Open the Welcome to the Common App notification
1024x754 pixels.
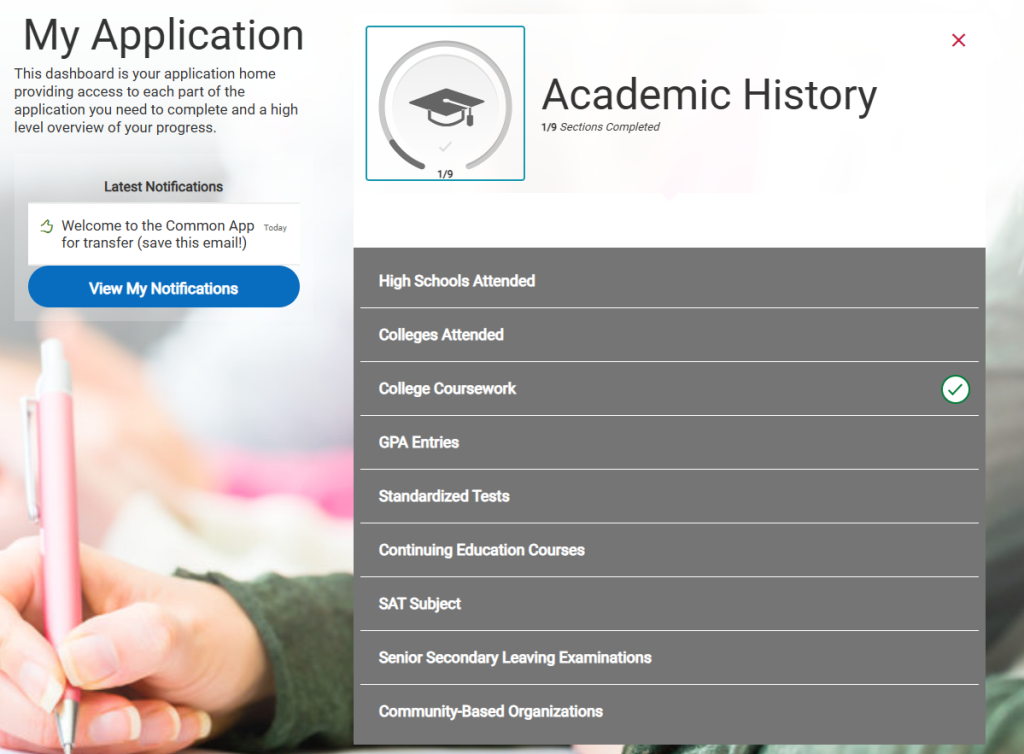coord(158,234)
